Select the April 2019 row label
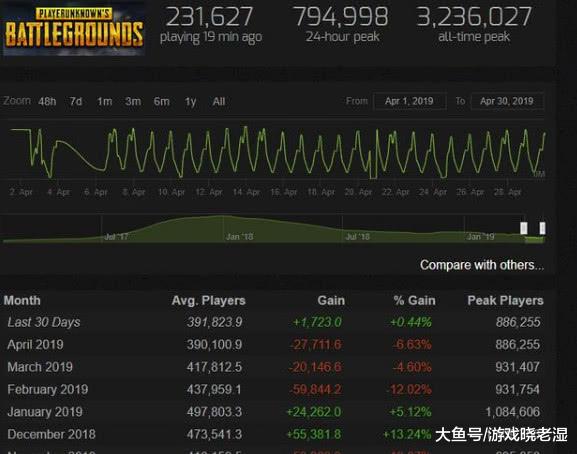Screen dimensions: 577x454 tap(35, 345)
